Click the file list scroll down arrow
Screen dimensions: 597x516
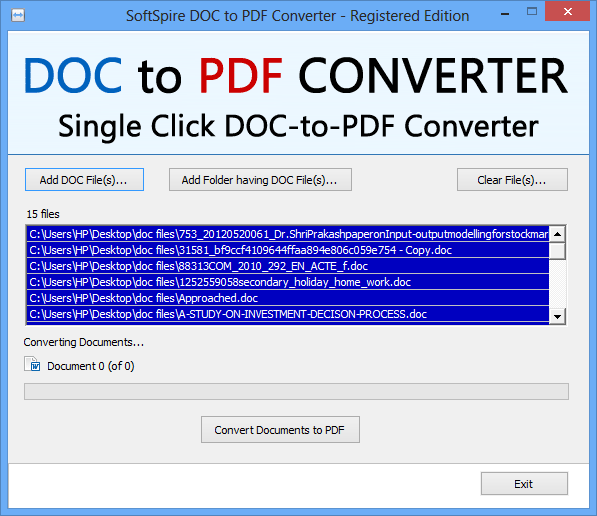(x=558, y=316)
